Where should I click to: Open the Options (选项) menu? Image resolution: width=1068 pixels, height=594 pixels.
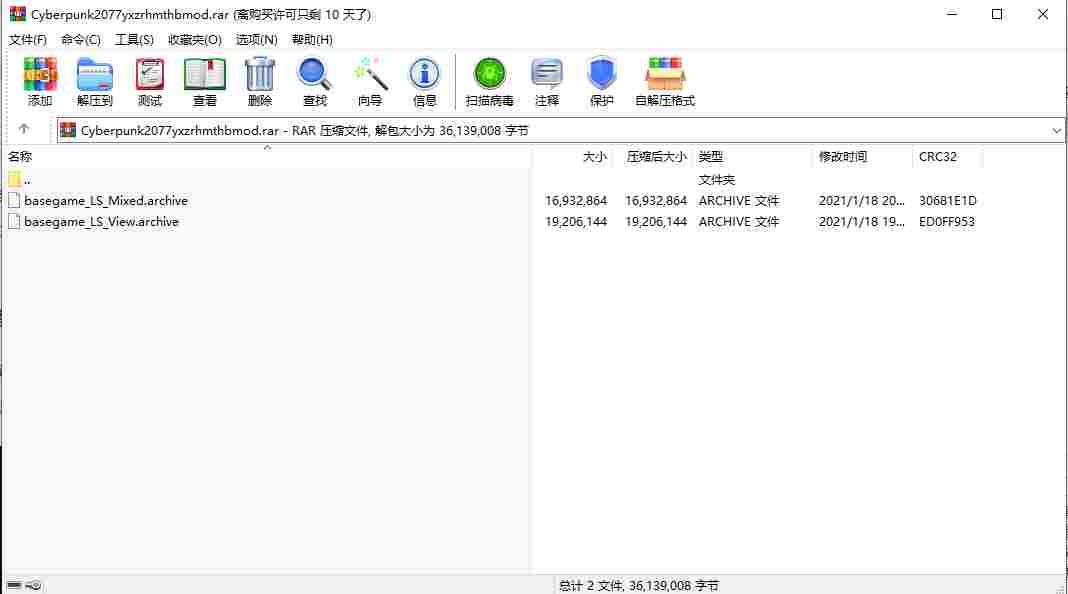257,40
